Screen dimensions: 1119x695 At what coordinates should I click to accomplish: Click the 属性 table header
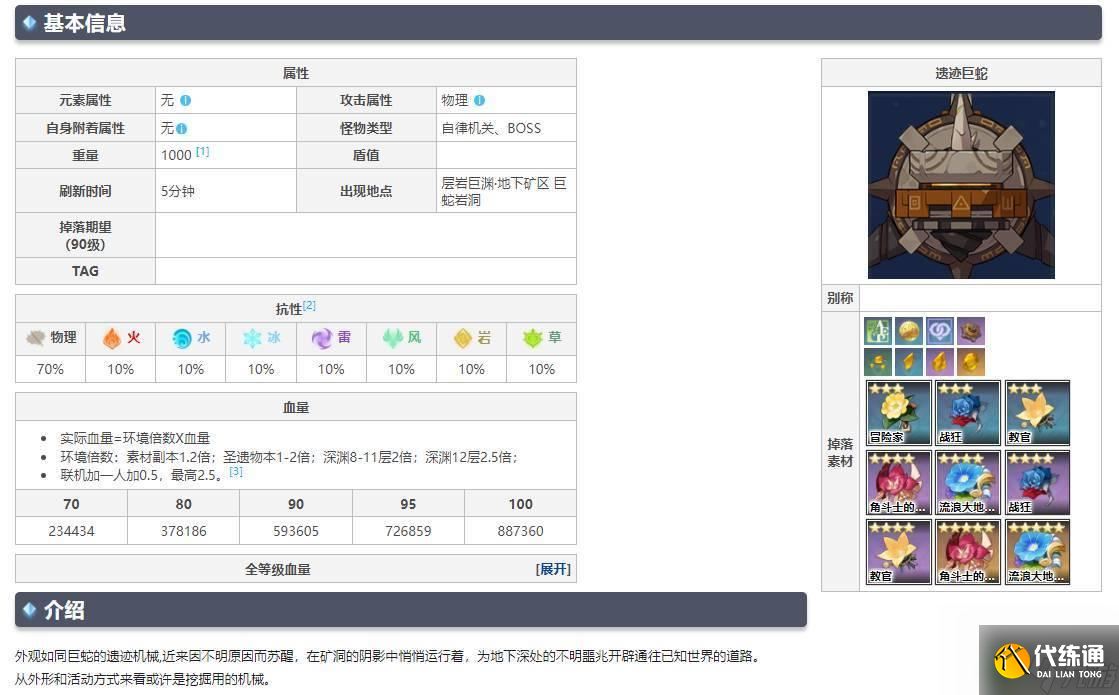click(x=295, y=73)
